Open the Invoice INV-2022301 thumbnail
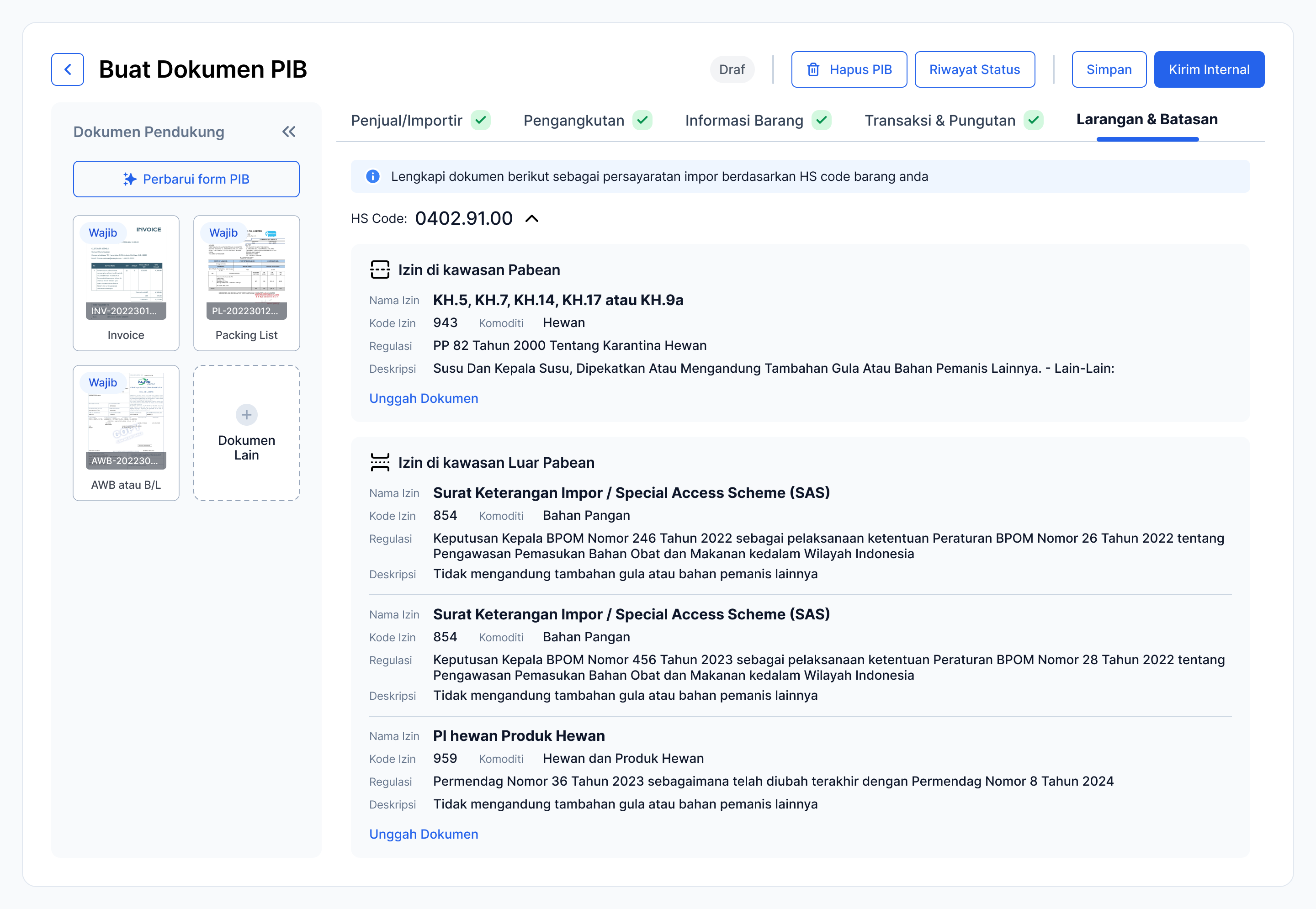1316x909 pixels. coord(126,273)
